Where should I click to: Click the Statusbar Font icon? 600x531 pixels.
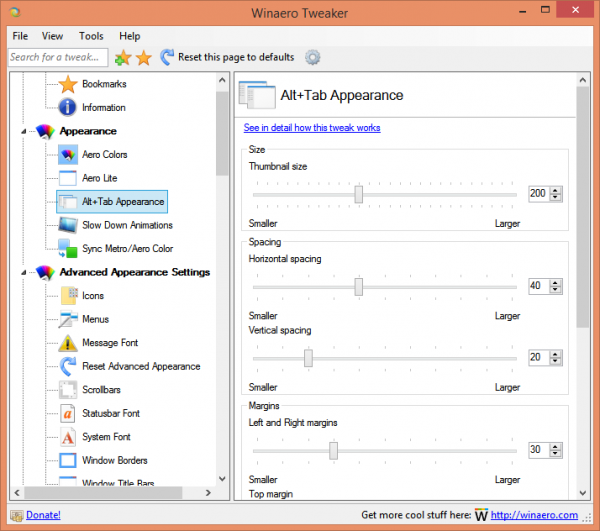coord(68,414)
